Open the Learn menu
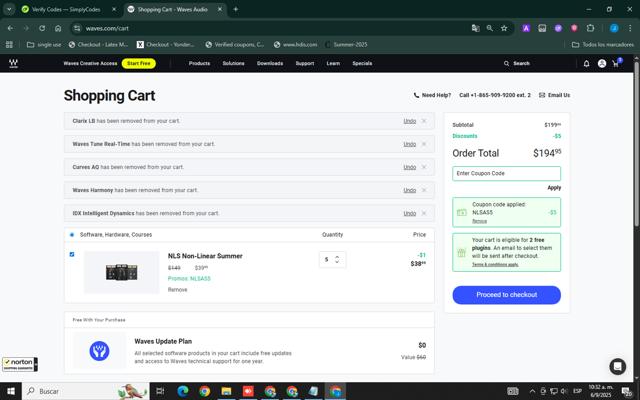The image size is (640, 400). (x=333, y=63)
